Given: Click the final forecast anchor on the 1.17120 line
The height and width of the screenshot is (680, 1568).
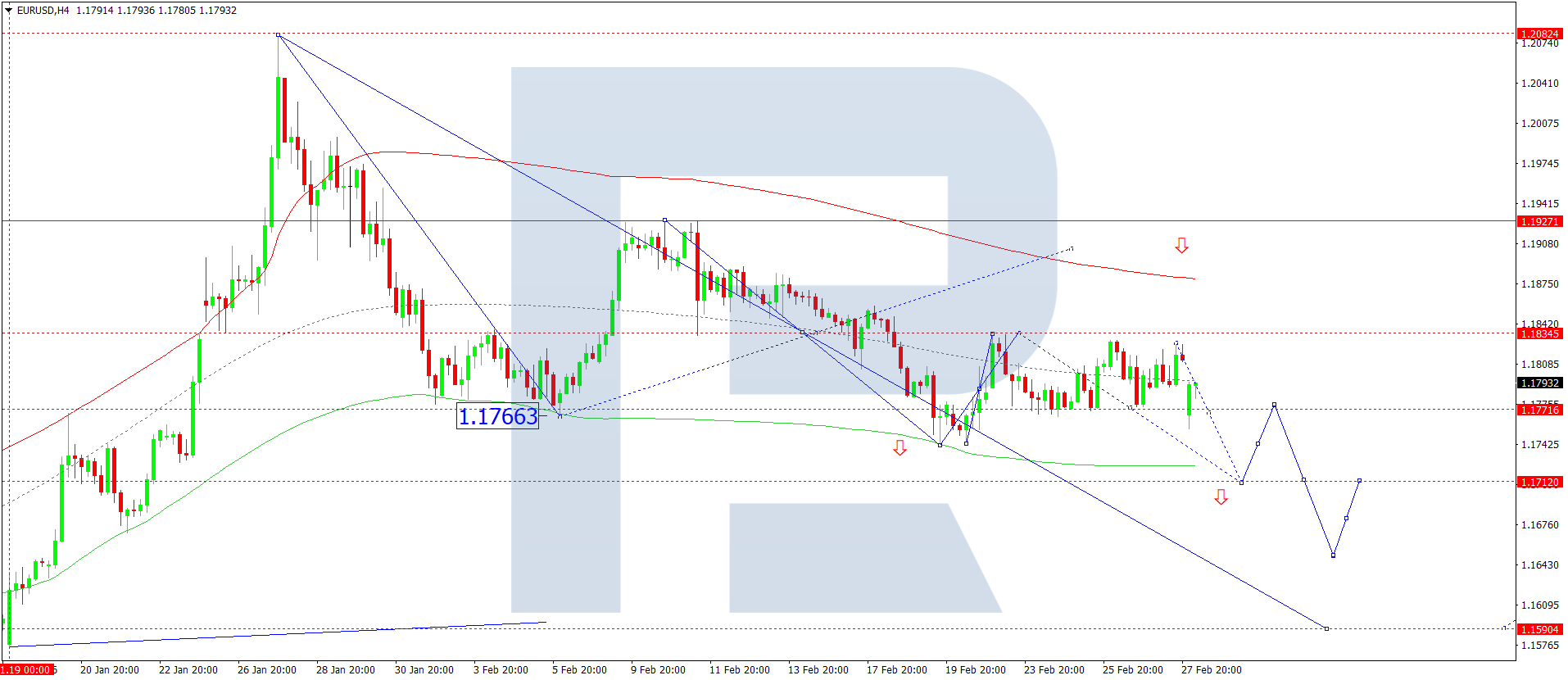Looking at the screenshot, I should click(1359, 481).
